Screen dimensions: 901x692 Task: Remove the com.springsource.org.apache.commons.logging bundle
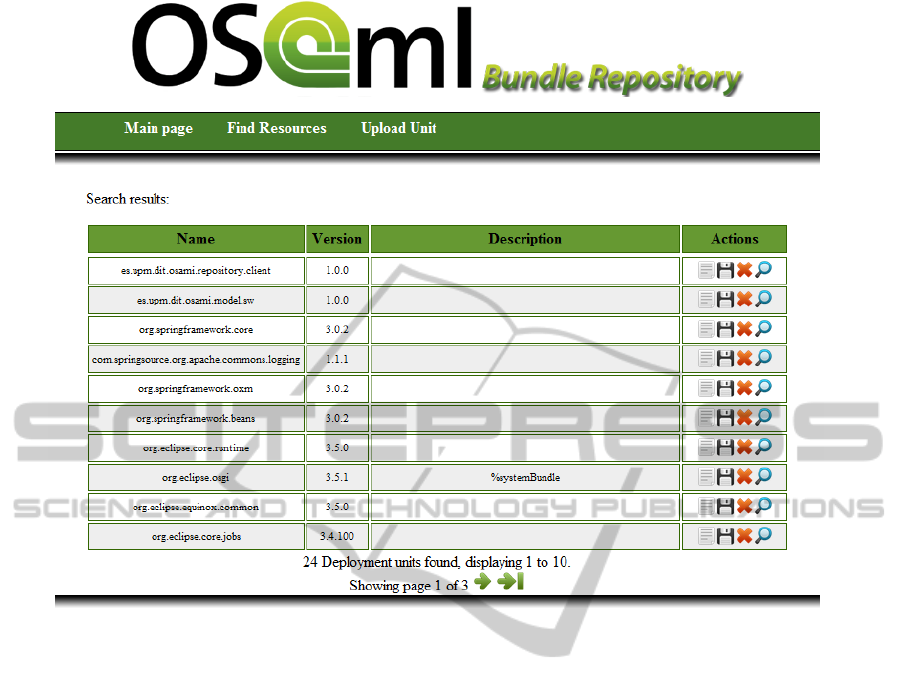click(744, 358)
